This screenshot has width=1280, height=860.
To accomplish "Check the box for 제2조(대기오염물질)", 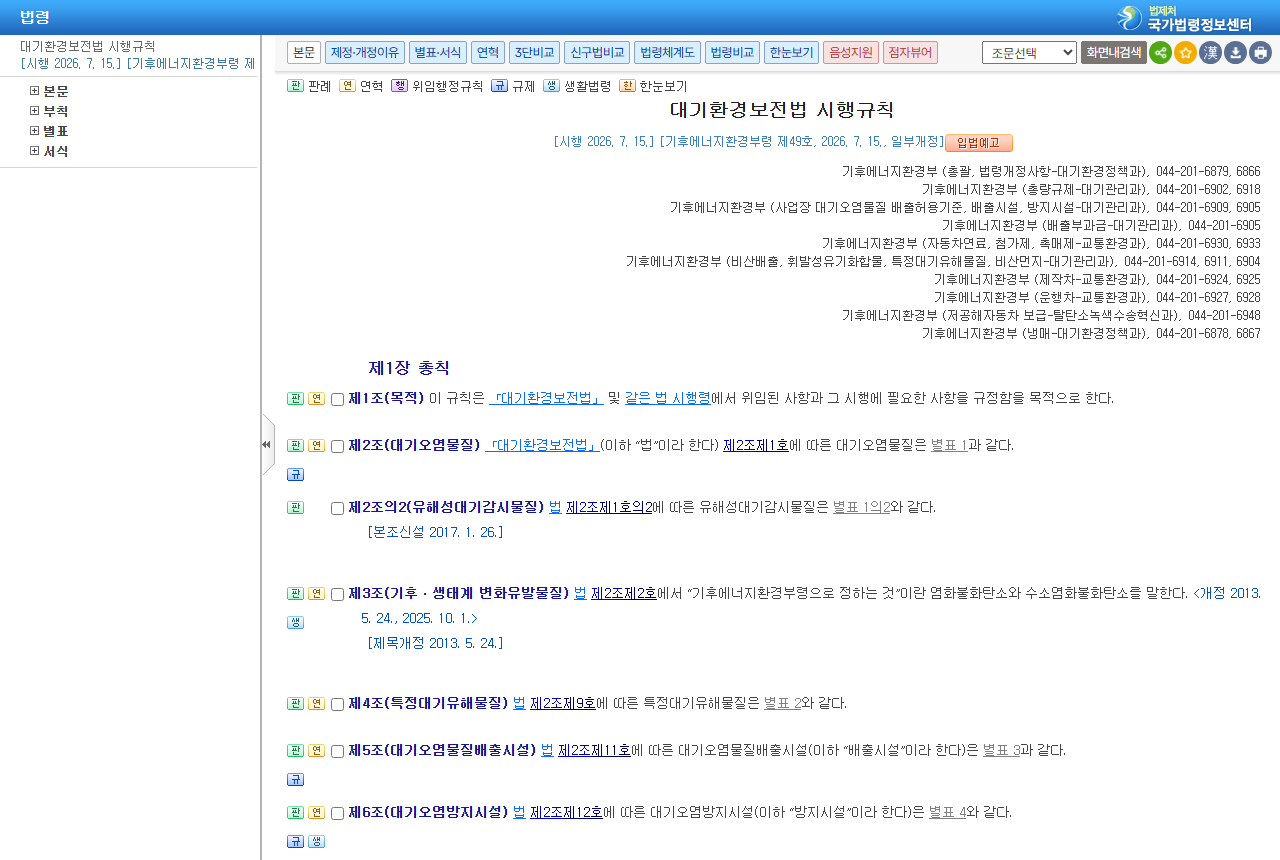I will pos(337,446).
